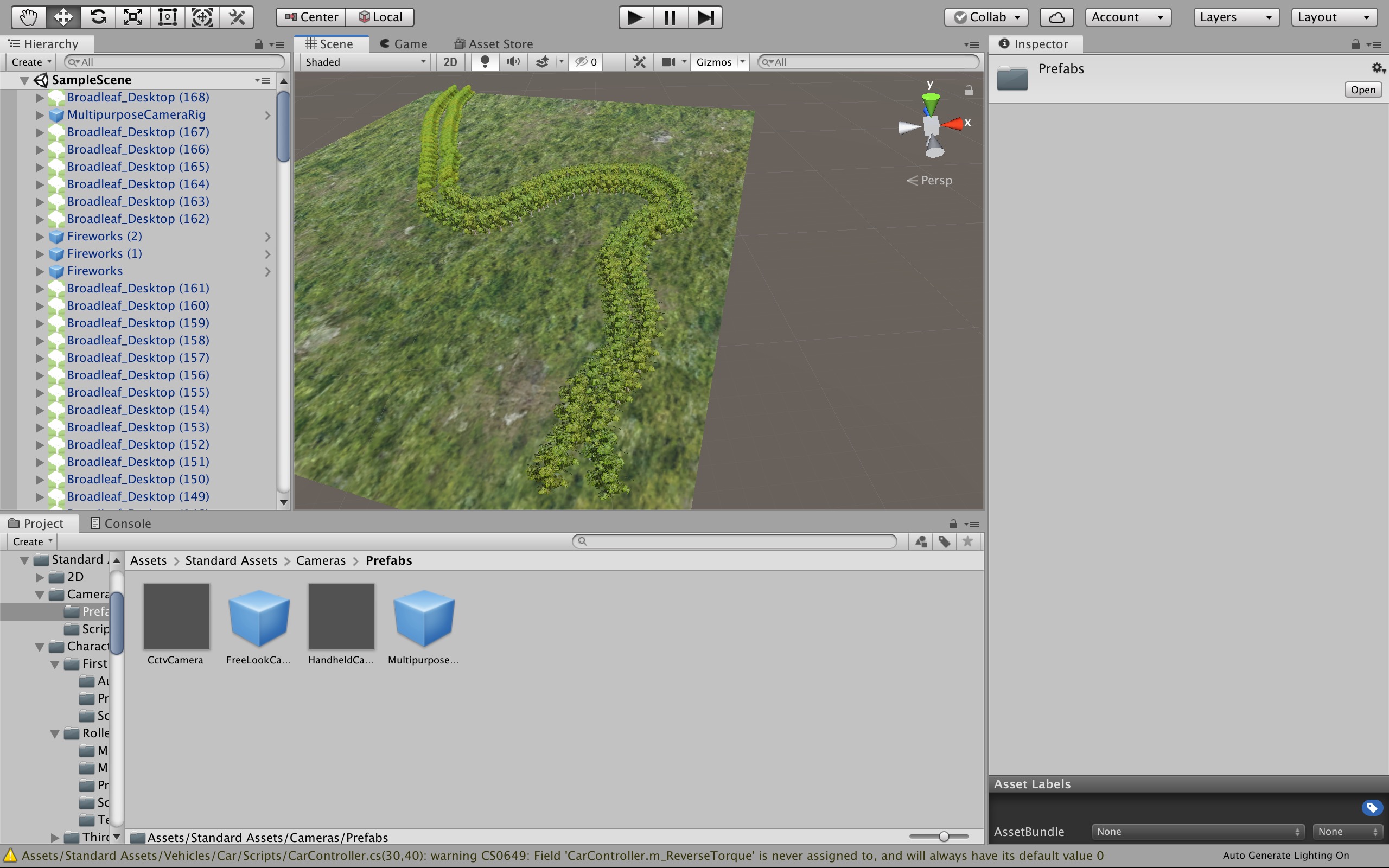Toggle scene lighting lightbulb icon
Viewport: 1389px width, 868px height.
(x=485, y=61)
